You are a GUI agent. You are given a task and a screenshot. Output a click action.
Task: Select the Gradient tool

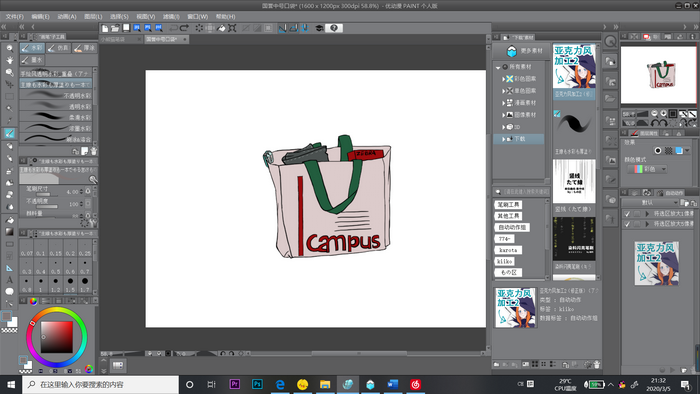[9, 232]
